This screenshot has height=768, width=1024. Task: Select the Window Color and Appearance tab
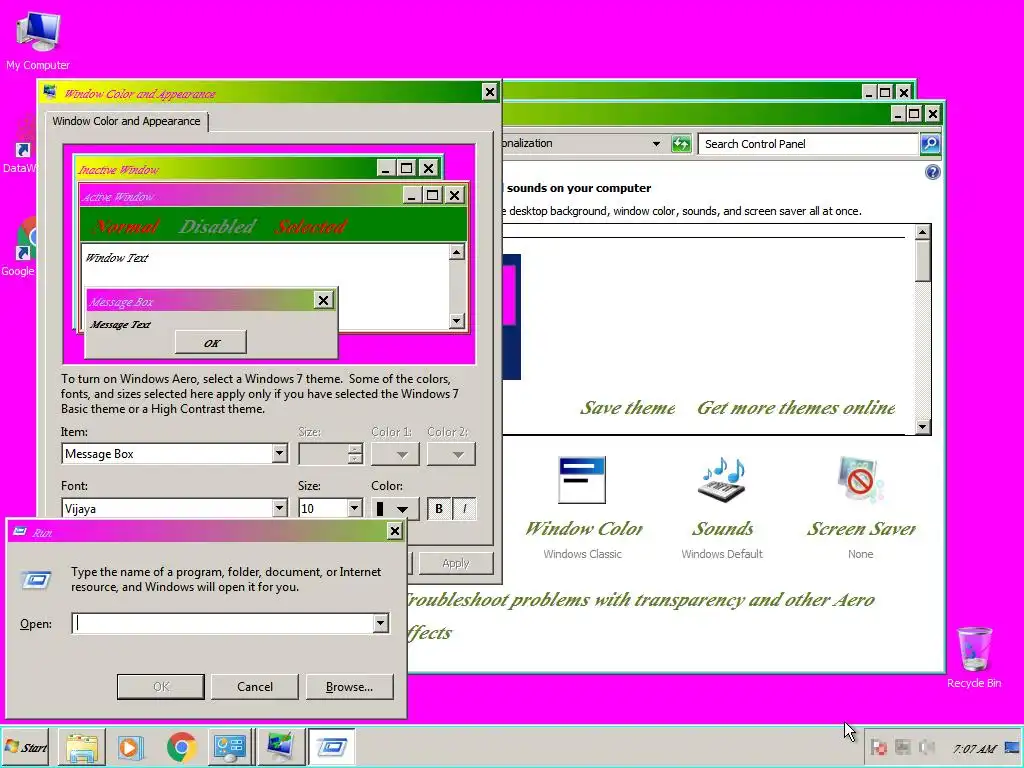[127, 121]
